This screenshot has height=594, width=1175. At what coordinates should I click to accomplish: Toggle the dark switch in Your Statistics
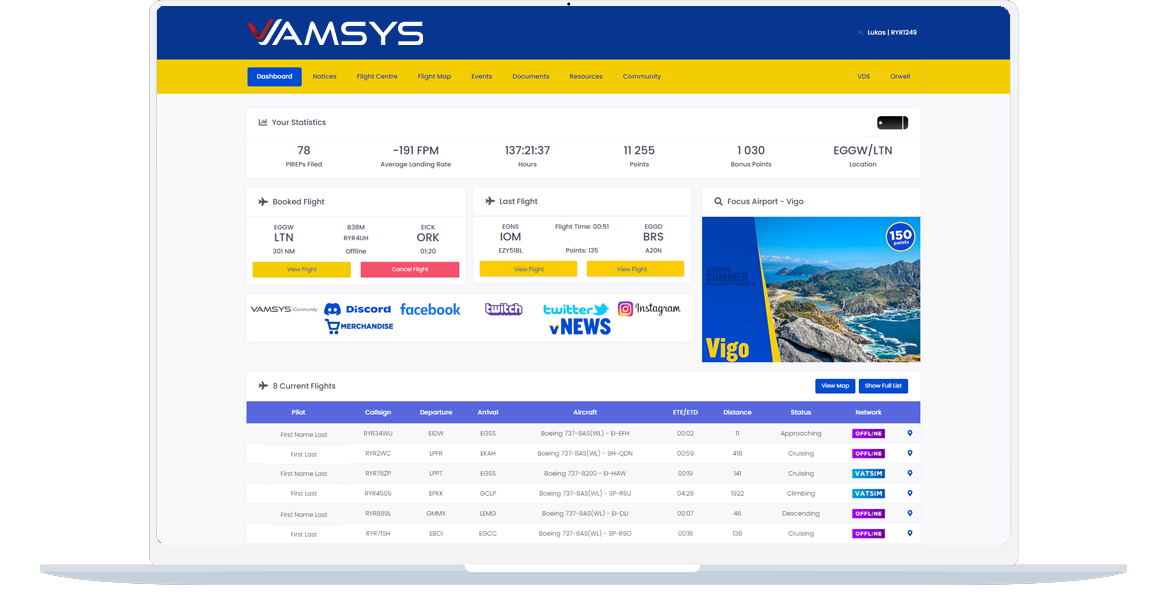(892, 122)
